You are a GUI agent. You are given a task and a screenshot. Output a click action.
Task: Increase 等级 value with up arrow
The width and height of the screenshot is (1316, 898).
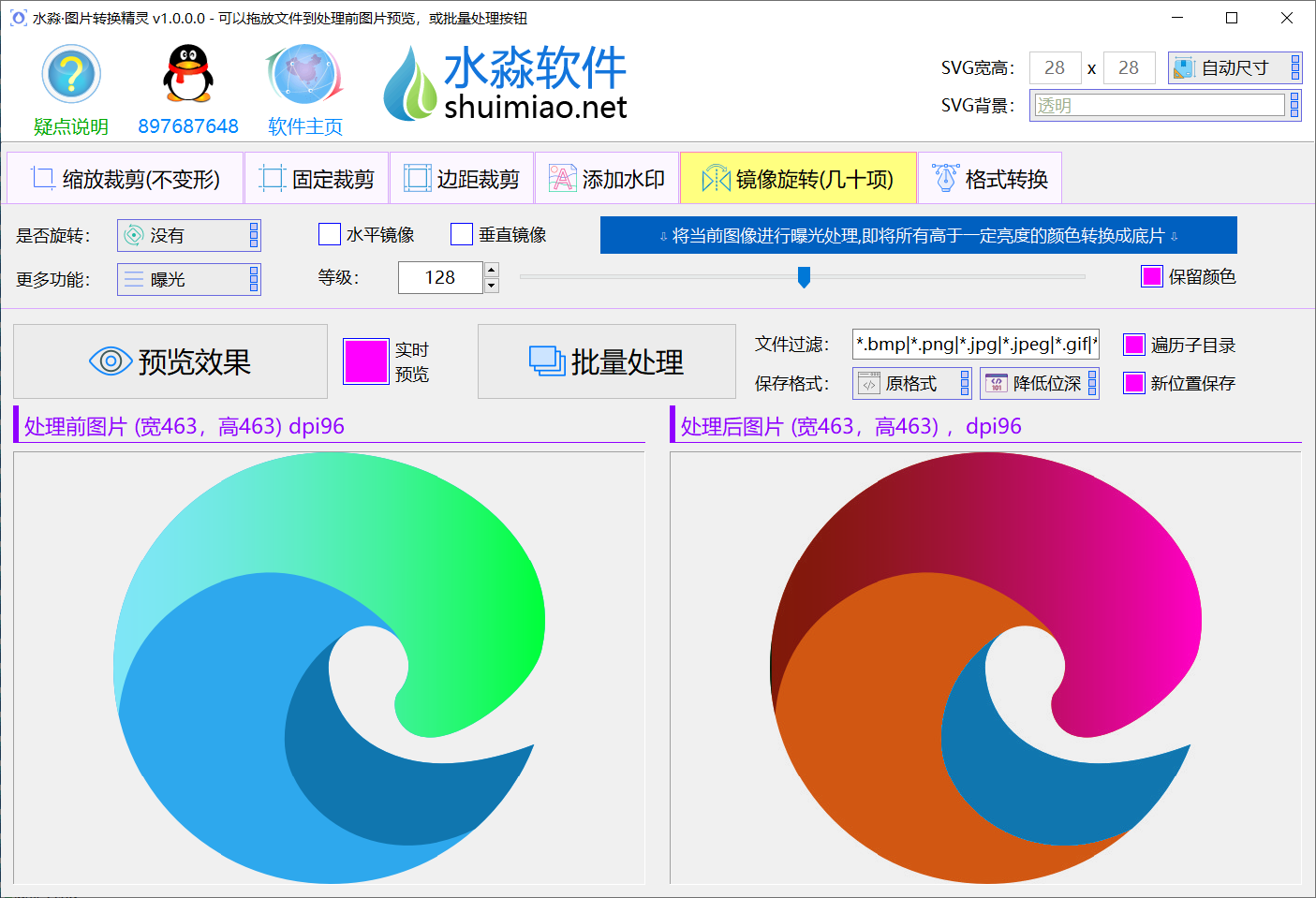pos(492,270)
